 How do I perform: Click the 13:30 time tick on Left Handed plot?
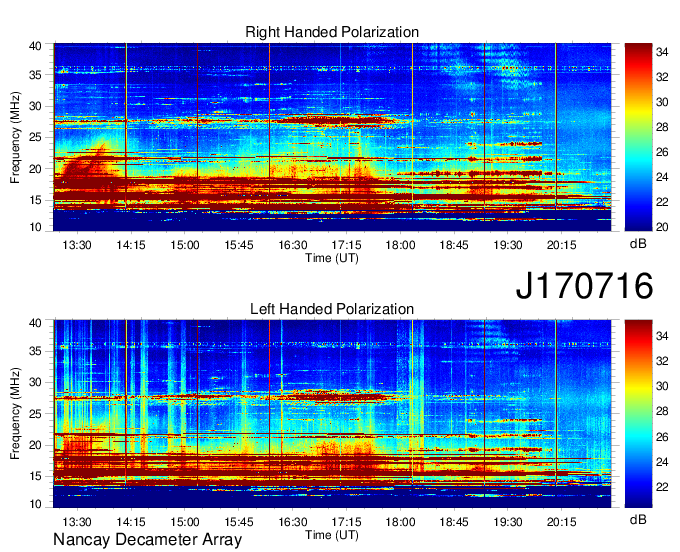click(x=77, y=521)
